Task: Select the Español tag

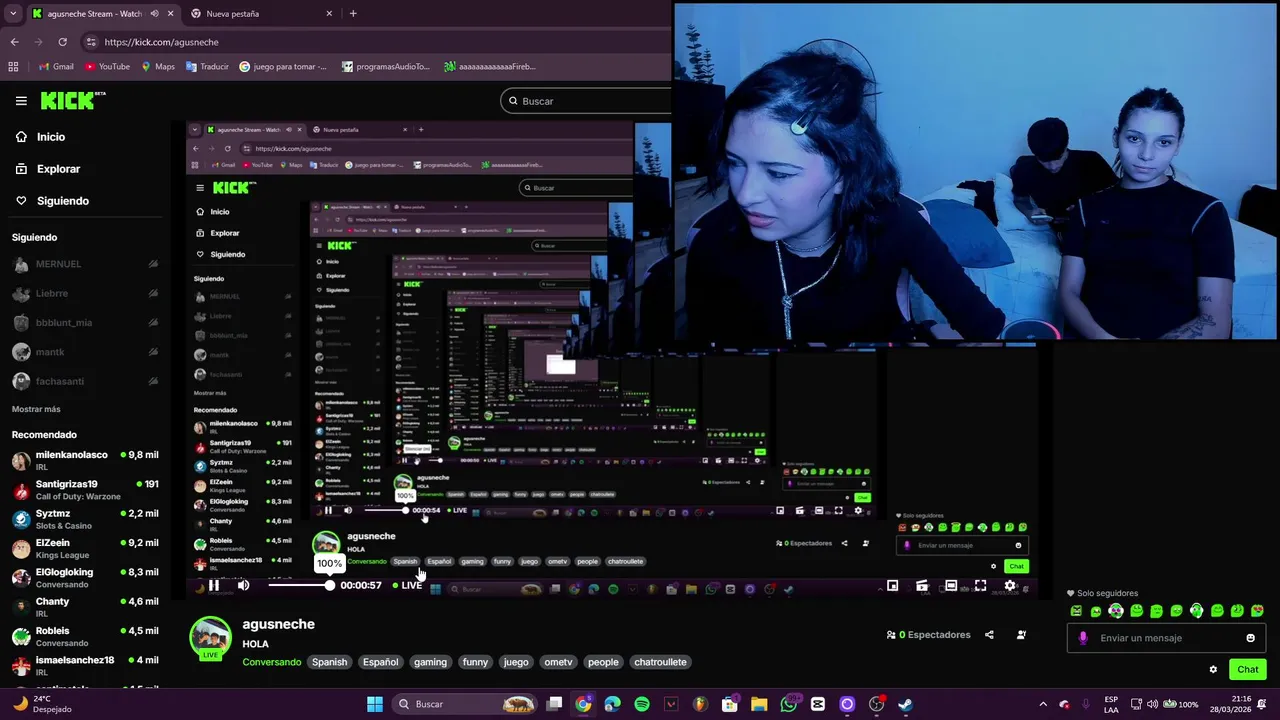Action: [380, 662]
